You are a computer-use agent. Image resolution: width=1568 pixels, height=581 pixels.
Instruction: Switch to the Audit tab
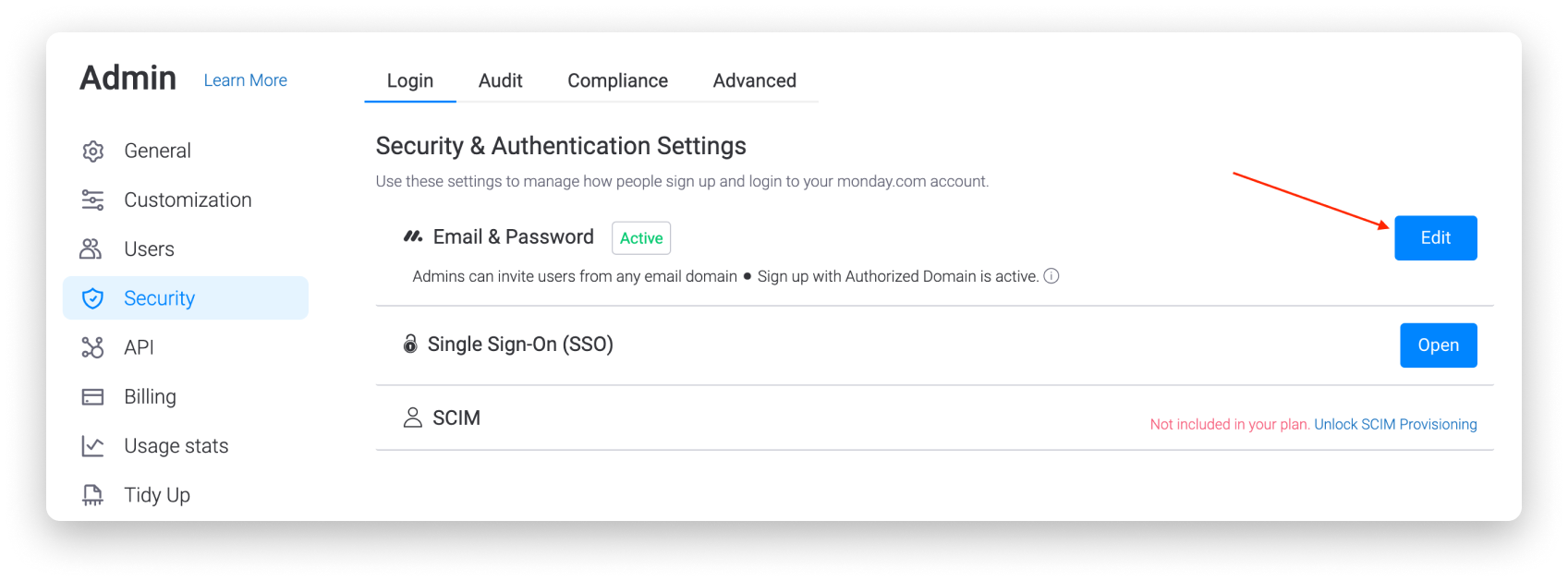(x=501, y=81)
